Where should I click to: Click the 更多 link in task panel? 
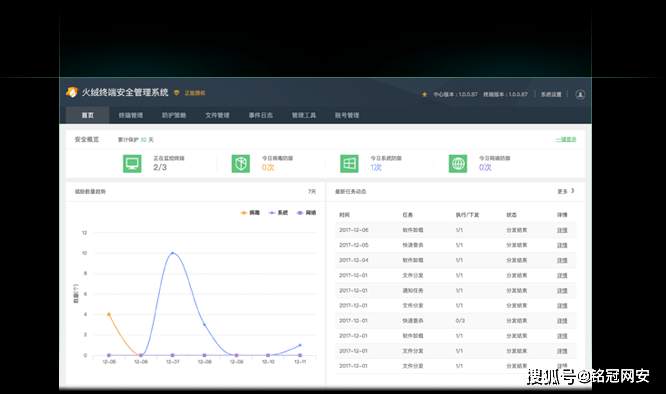[x=562, y=191]
